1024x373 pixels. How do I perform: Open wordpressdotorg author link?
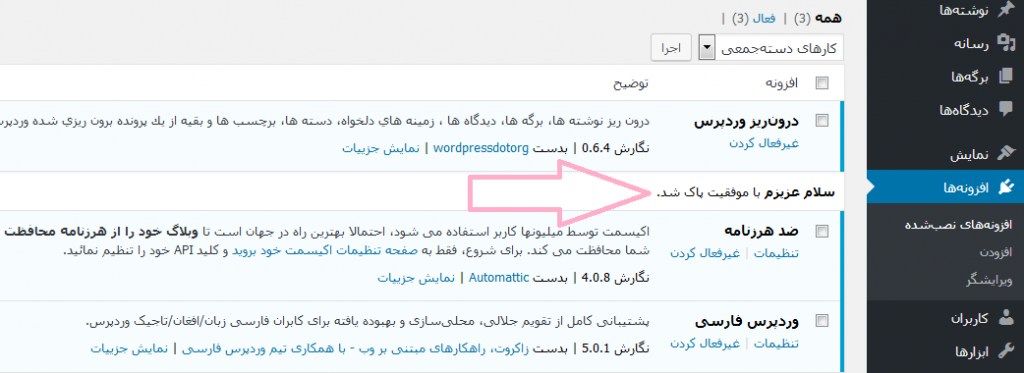tap(480, 148)
